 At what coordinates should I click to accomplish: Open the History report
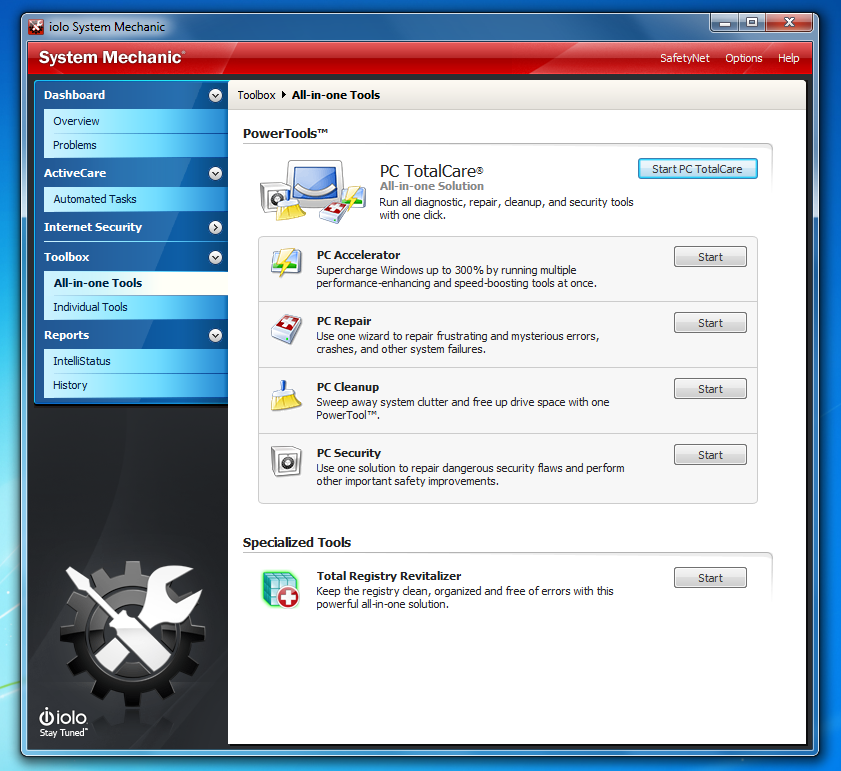tap(136, 385)
